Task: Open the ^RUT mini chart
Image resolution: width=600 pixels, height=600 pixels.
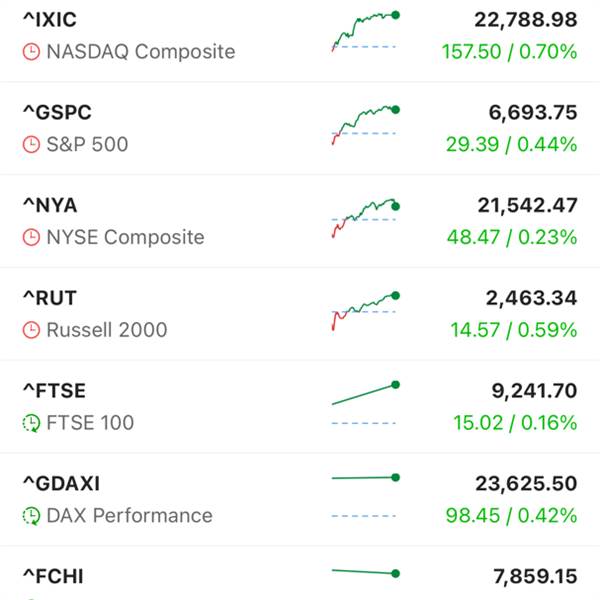Action: click(x=365, y=309)
